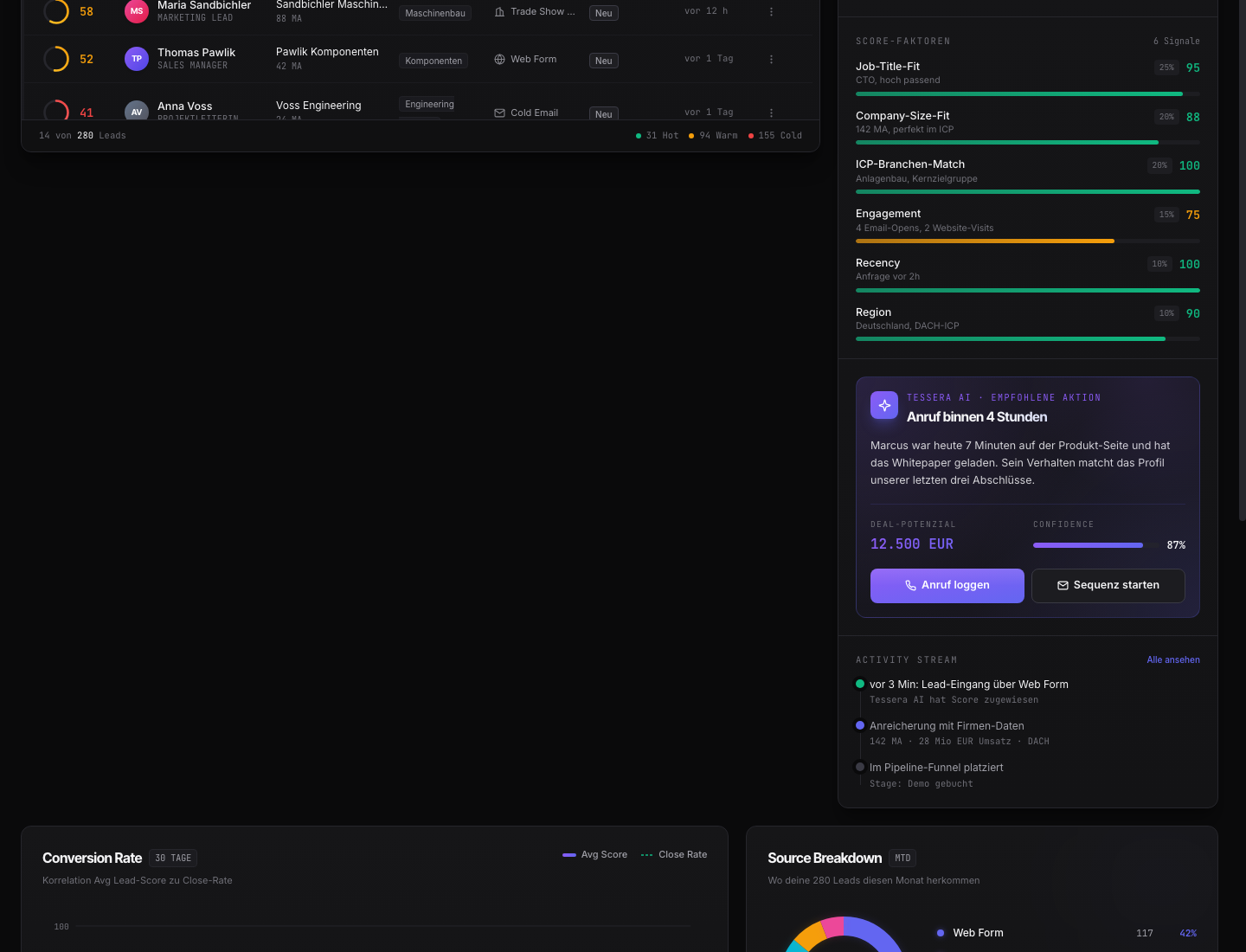Click the 87% confidence value
The width and height of the screenshot is (1246, 952).
coord(1176,545)
